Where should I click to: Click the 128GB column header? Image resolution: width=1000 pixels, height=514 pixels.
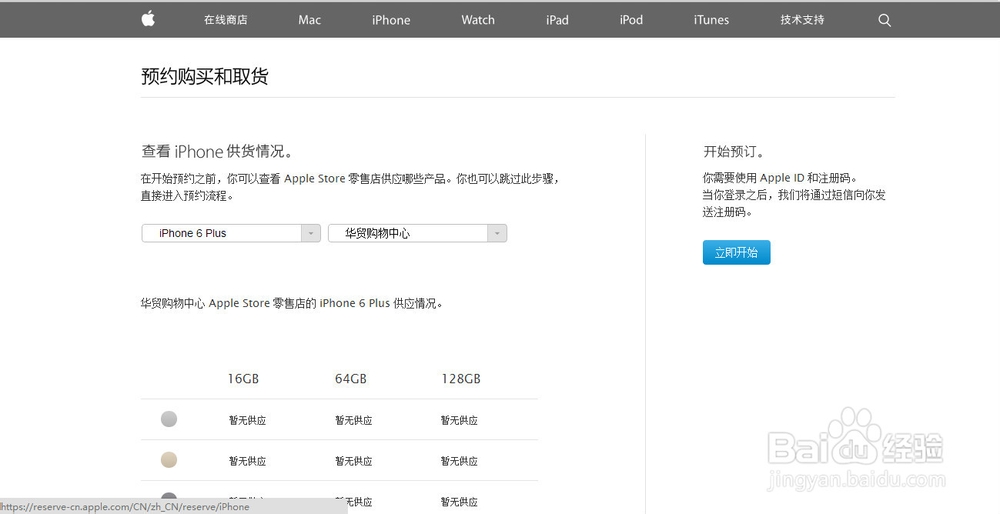[460, 379]
